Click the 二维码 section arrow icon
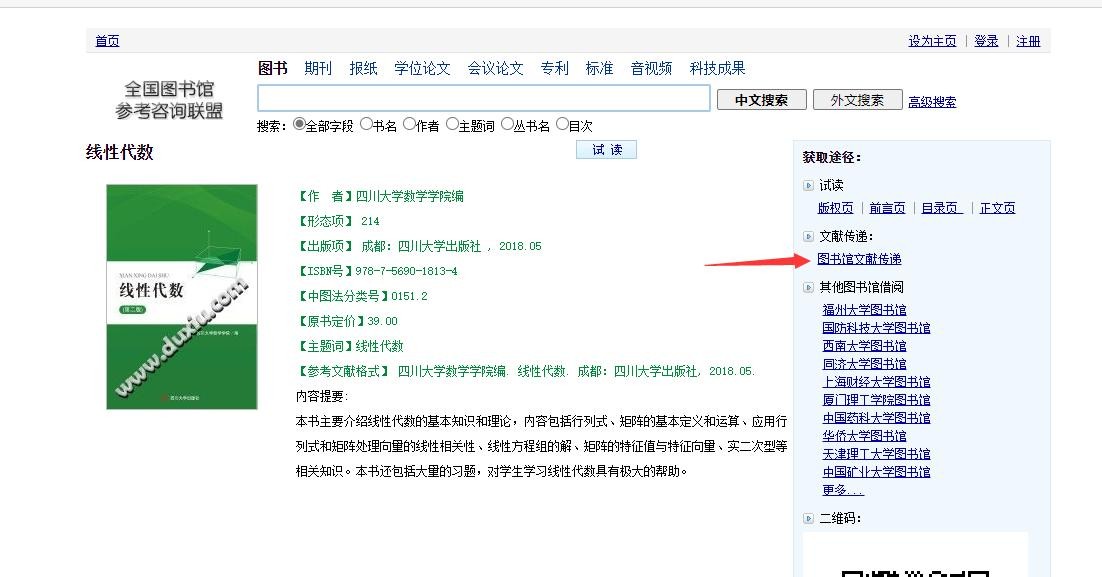Image resolution: width=1102 pixels, height=577 pixels. coord(809,518)
